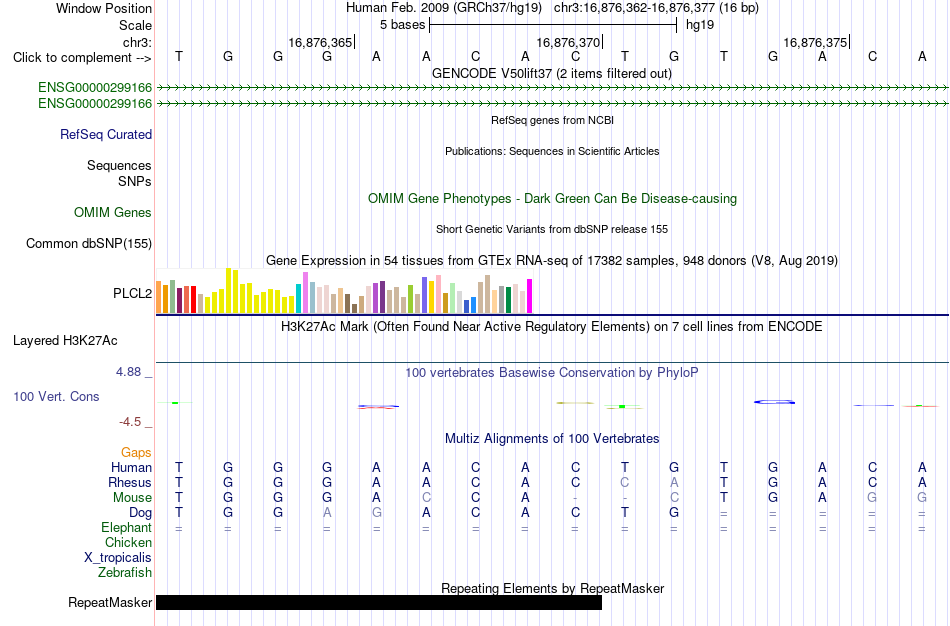Click the '5 bases' scale bar label
This screenshot has height=626, width=950.
click(403, 25)
